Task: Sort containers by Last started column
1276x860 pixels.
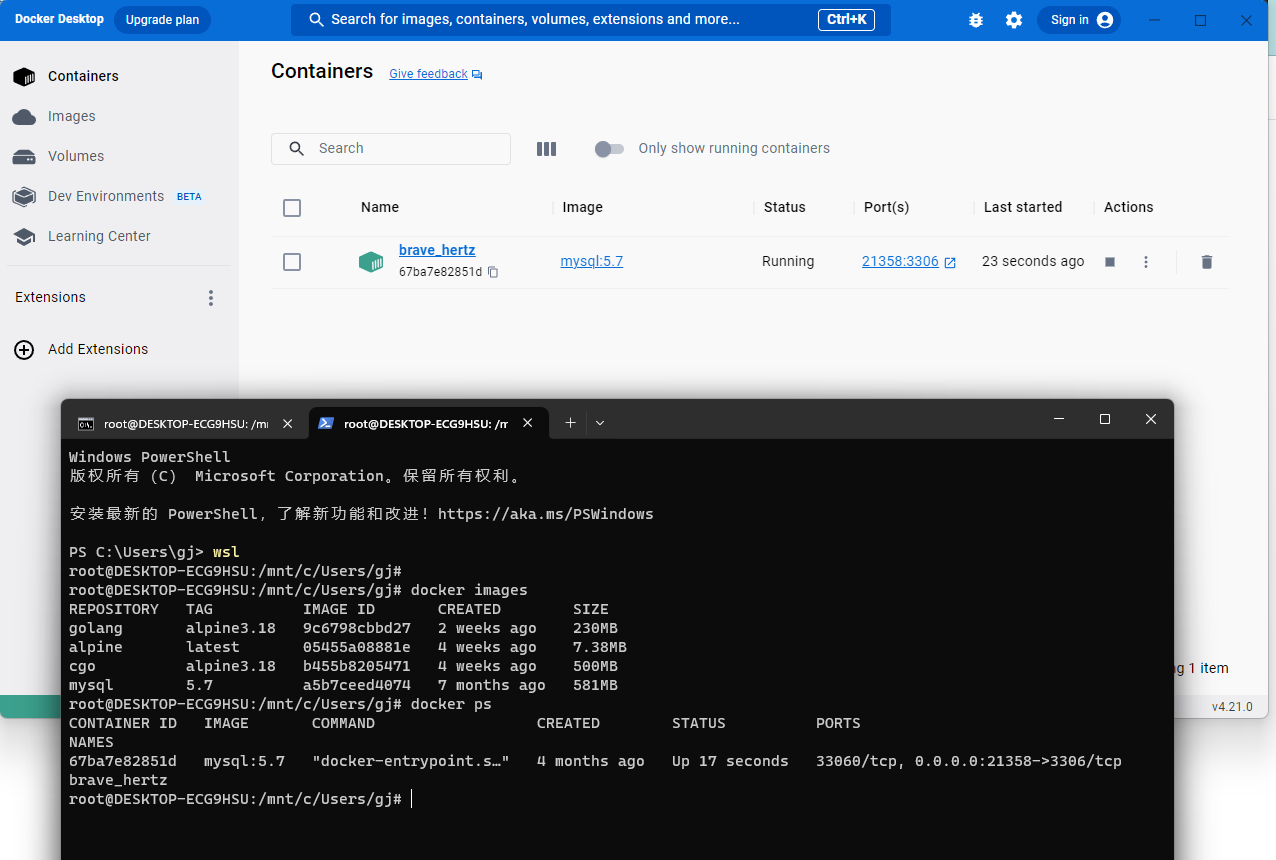Action: (1023, 207)
